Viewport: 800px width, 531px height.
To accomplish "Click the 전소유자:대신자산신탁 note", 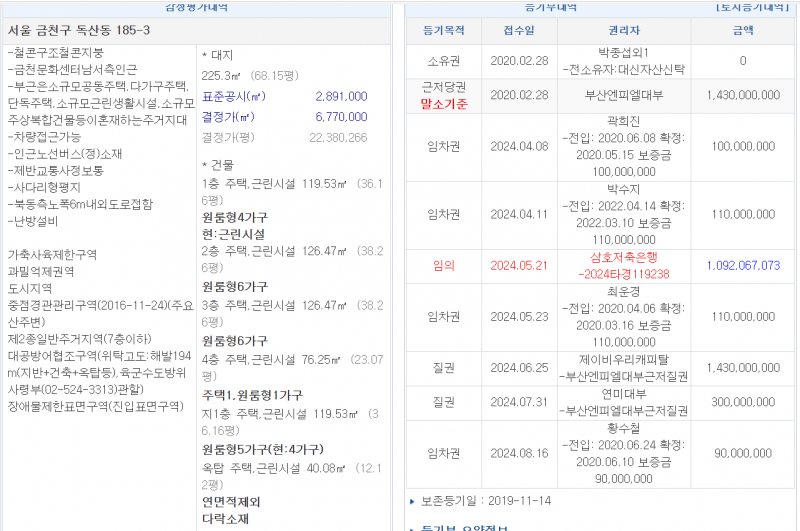I will pyautogui.click(x=624, y=70).
